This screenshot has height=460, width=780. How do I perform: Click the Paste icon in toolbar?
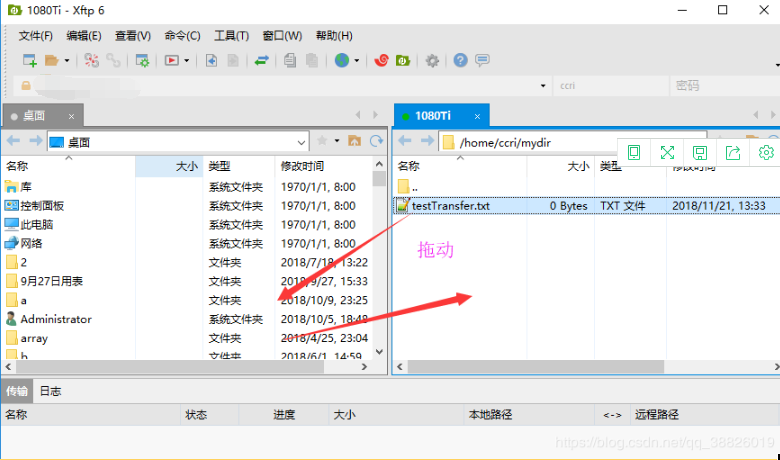click(x=312, y=60)
